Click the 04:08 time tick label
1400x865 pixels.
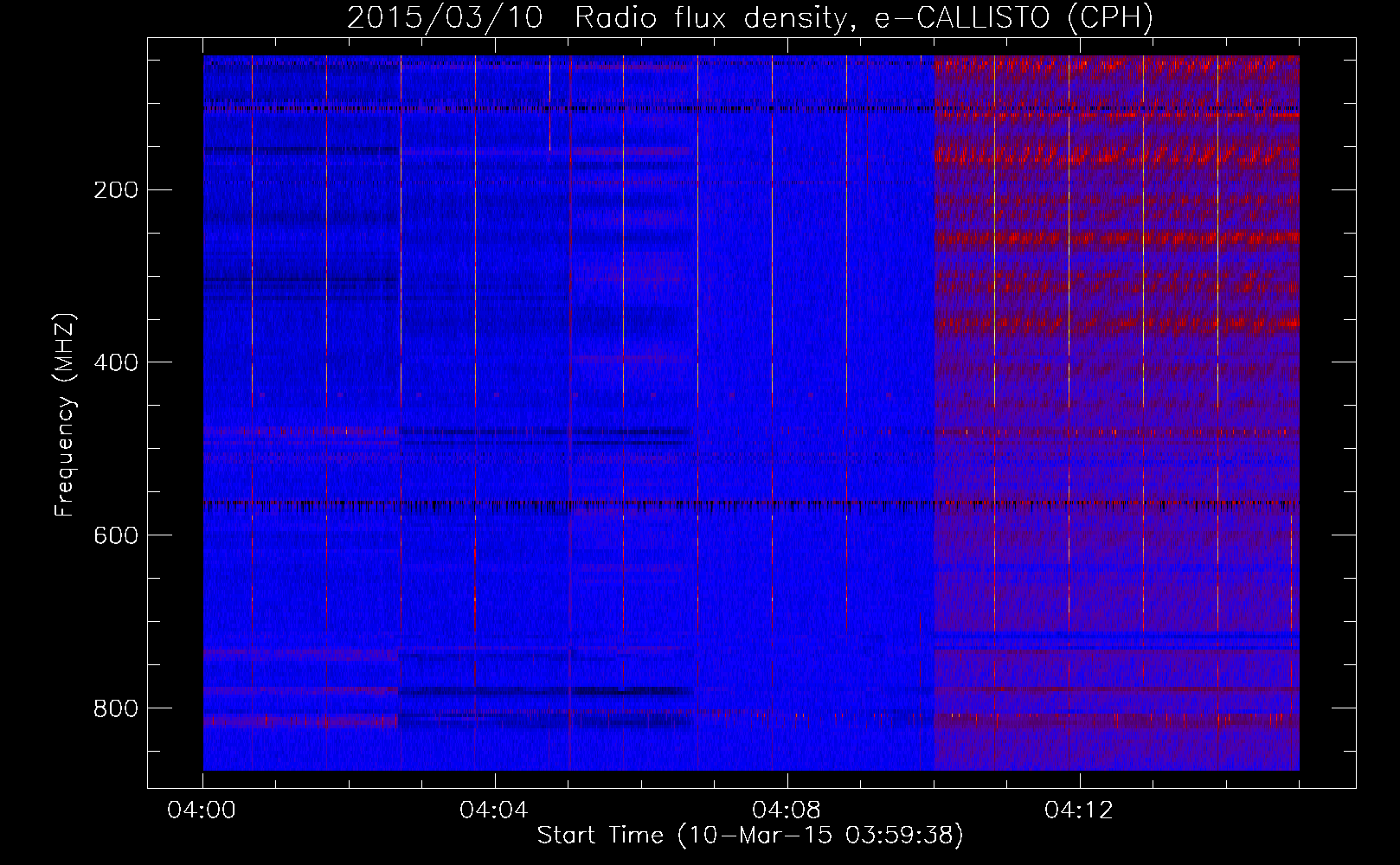(787, 811)
